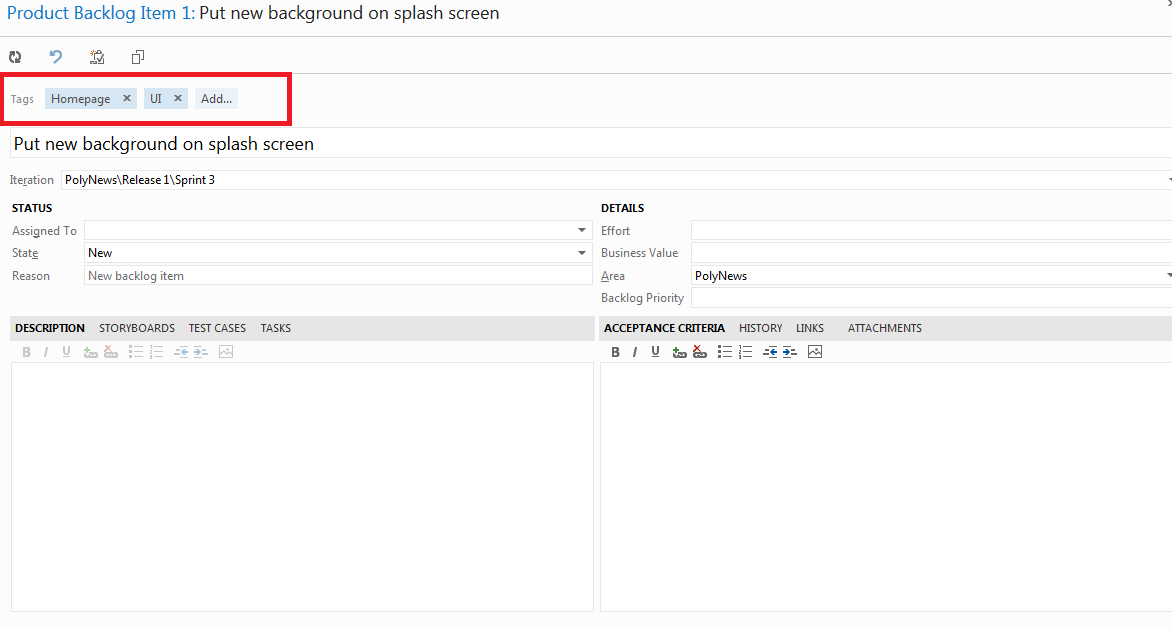This screenshot has height=629, width=1172.
Task: Open the Storyboards tab
Action: [x=137, y=328]
